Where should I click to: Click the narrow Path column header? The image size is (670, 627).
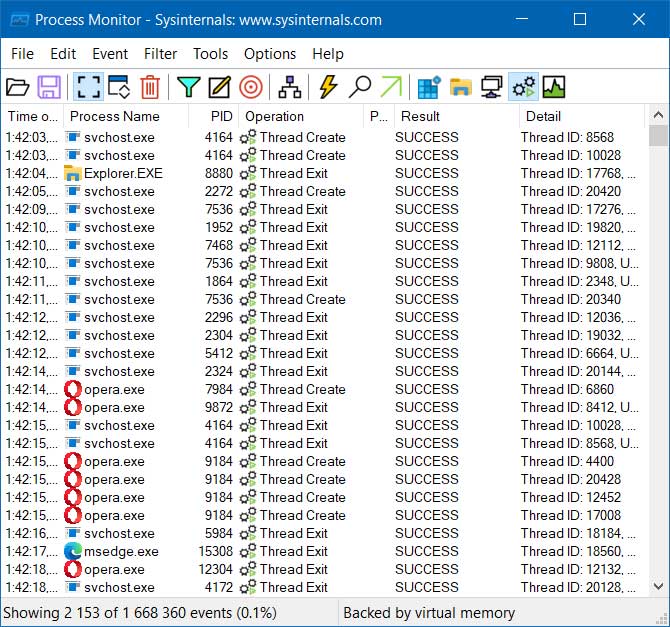(x=379, y=116)
